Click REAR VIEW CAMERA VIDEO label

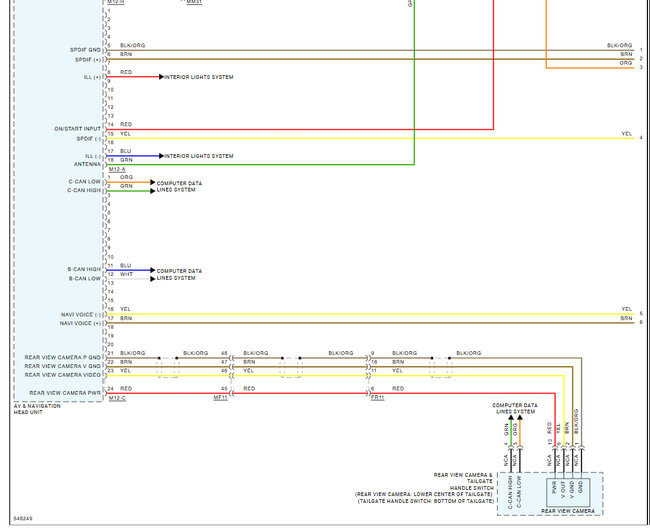[63, 375]
